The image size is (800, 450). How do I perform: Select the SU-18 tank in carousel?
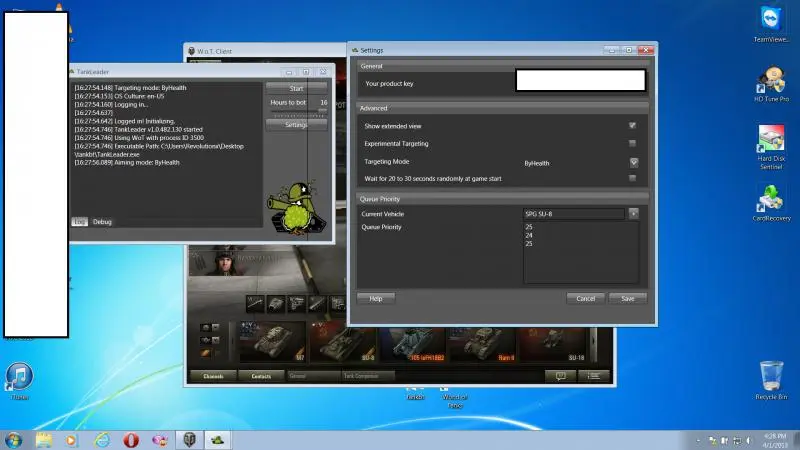[552, 342]
